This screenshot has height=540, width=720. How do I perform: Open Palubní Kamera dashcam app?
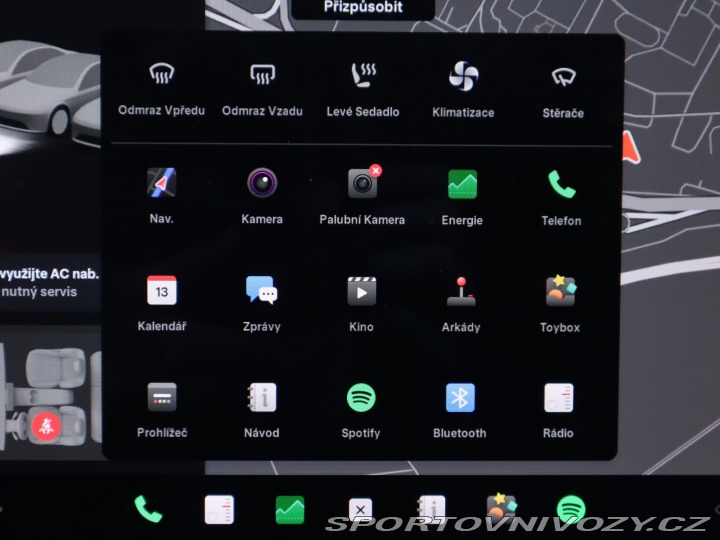362,184
